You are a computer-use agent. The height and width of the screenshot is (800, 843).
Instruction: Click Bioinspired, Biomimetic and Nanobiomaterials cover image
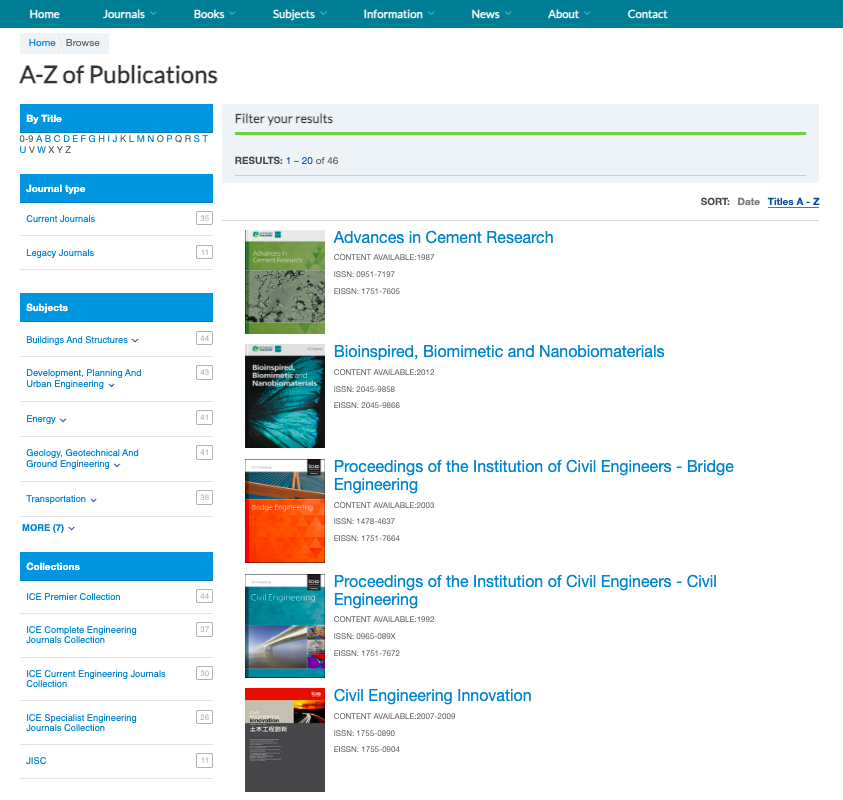285,396
